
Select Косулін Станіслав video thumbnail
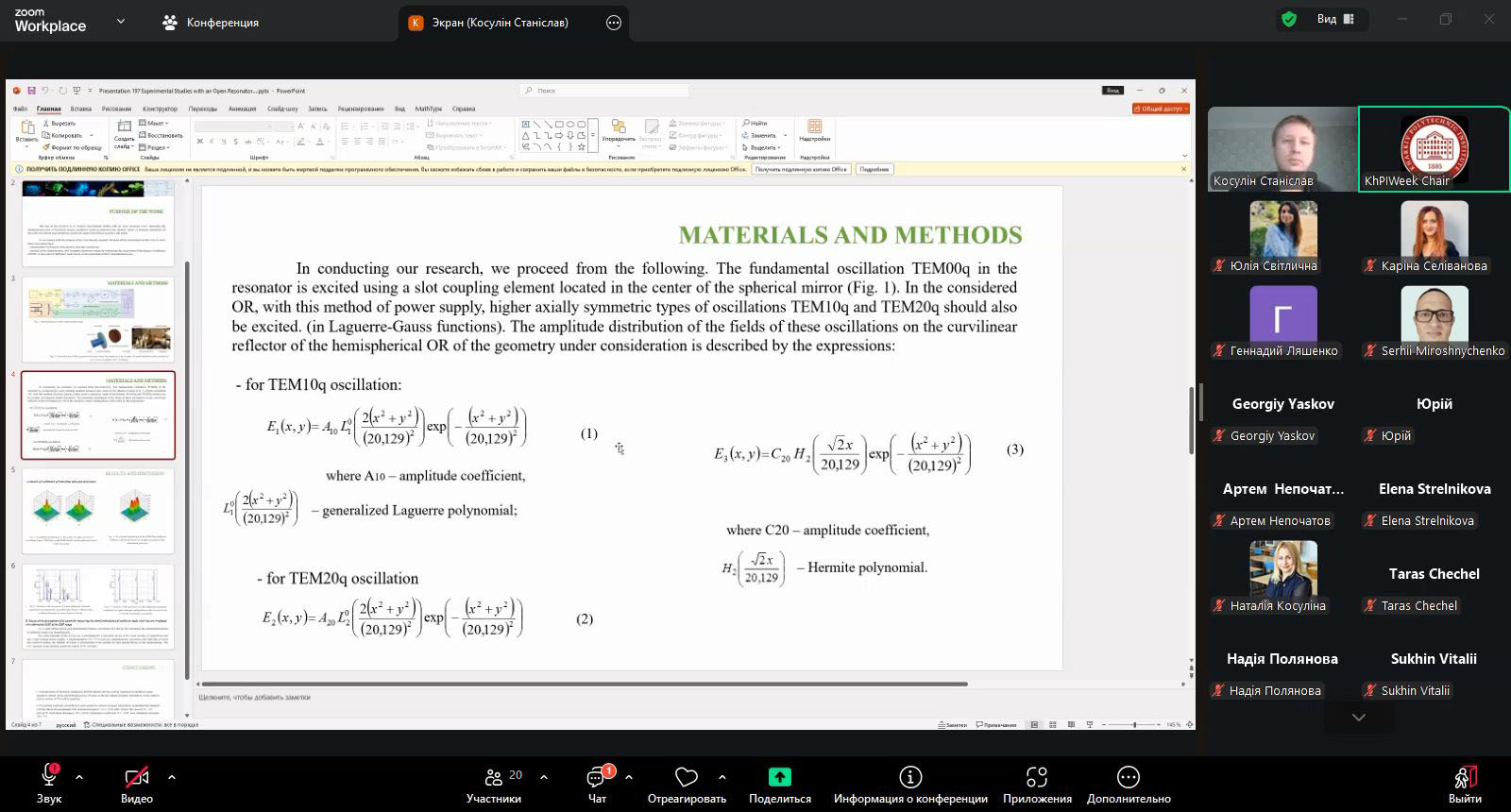click(1282, 148)
